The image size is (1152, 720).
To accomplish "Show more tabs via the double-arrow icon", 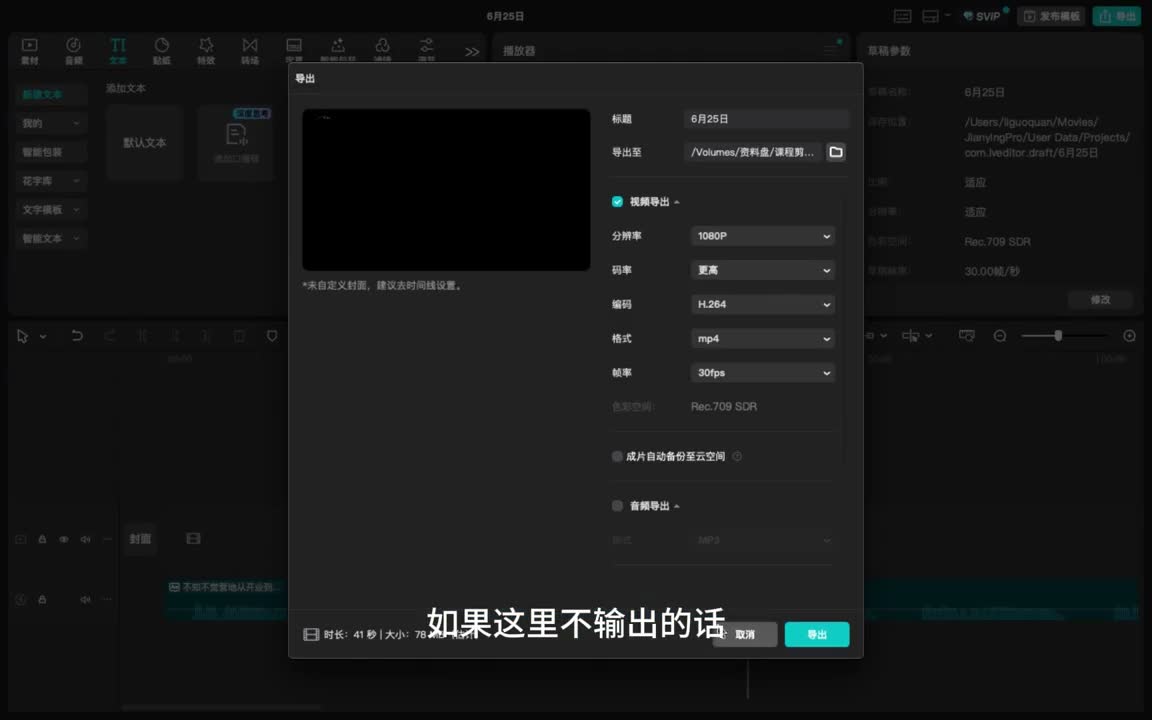I will coord(472,51).
